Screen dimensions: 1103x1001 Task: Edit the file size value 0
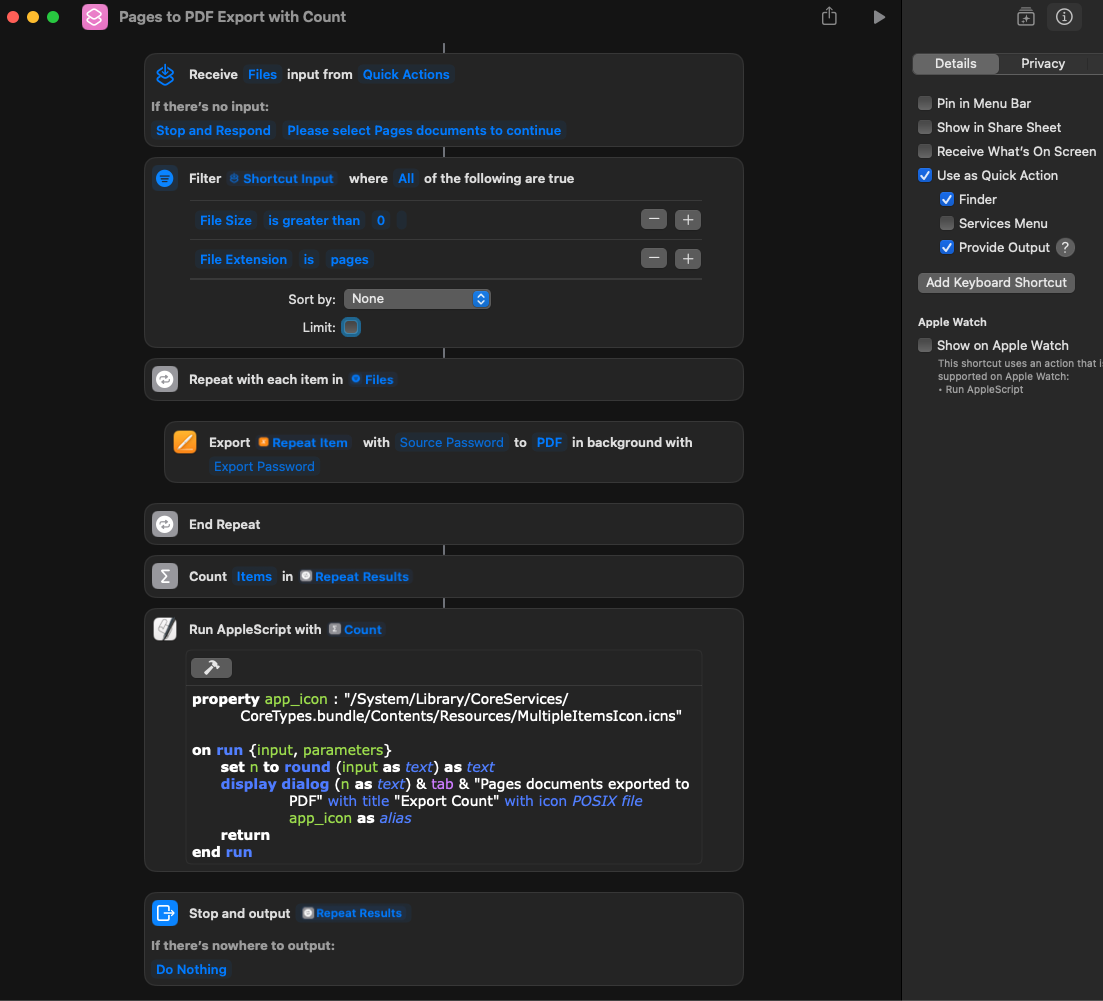[x=381, y=221]
